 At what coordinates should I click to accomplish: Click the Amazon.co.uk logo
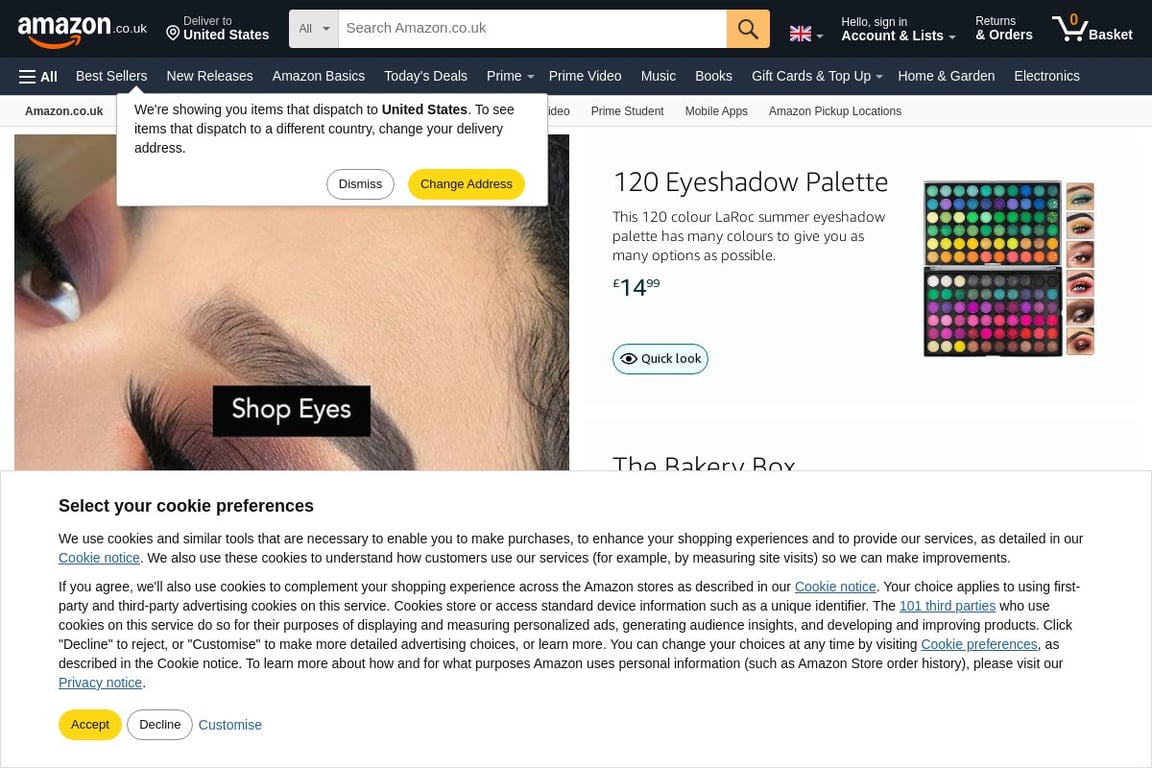[x=82, y=30]
